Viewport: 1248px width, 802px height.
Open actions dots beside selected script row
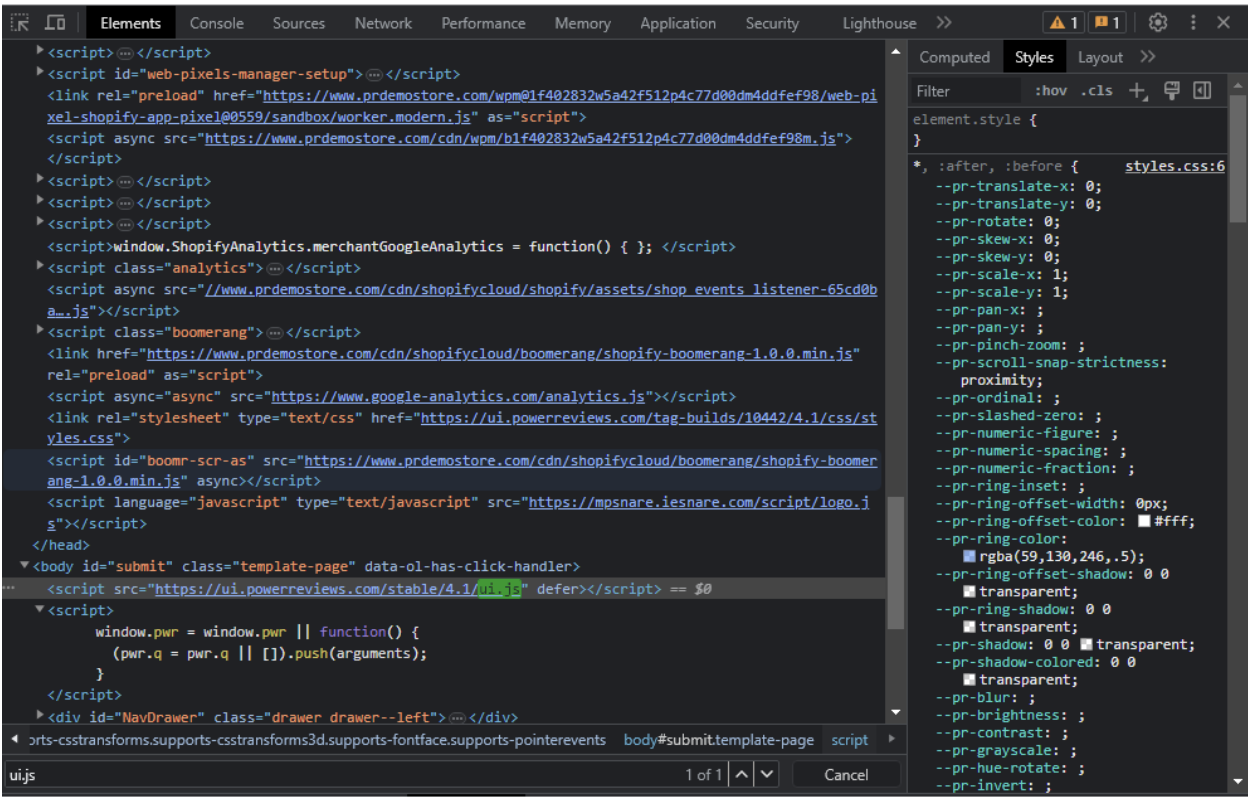point(9,589)
